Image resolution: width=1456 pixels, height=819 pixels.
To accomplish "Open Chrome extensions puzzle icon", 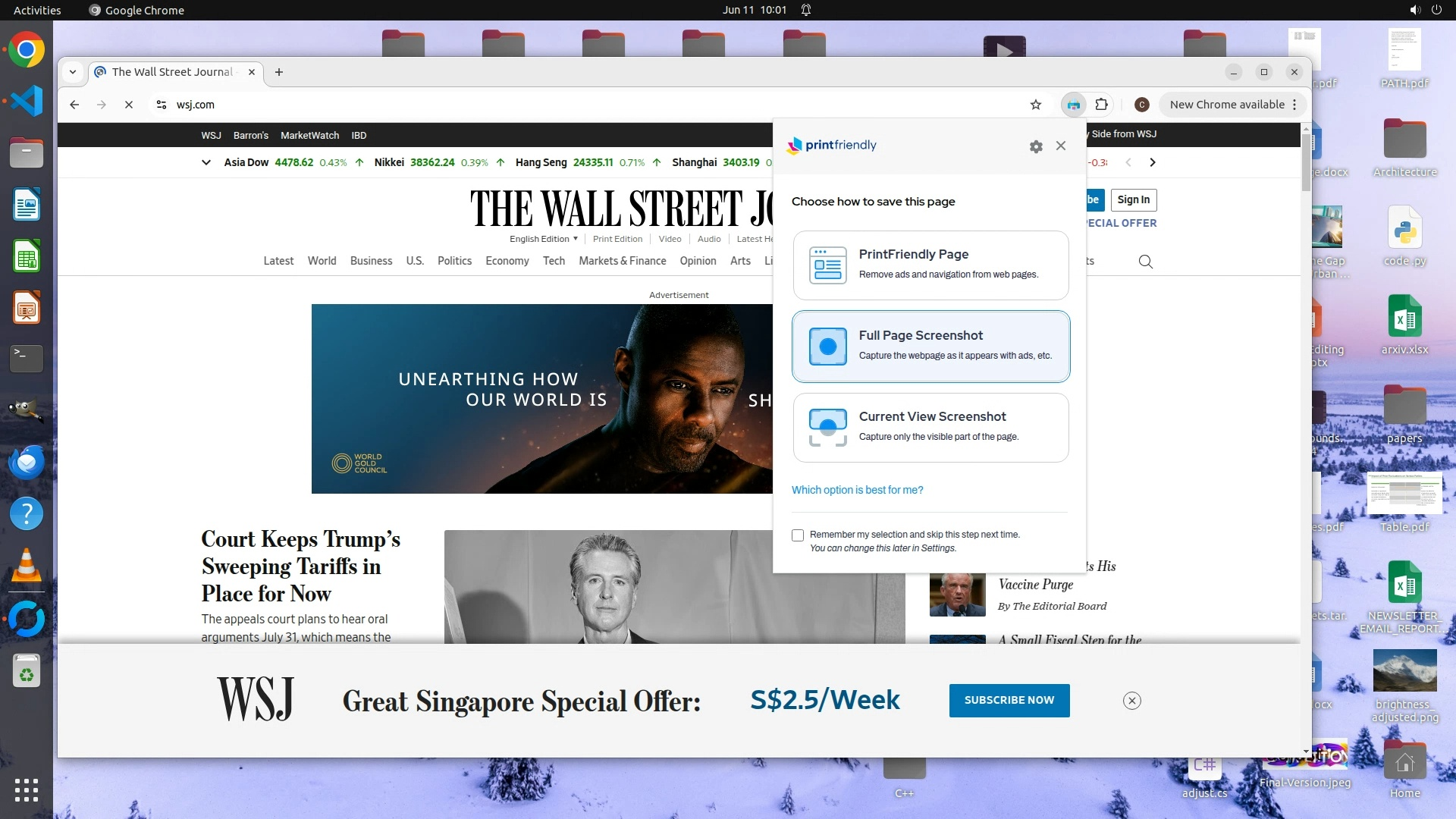I will 1102,105.
